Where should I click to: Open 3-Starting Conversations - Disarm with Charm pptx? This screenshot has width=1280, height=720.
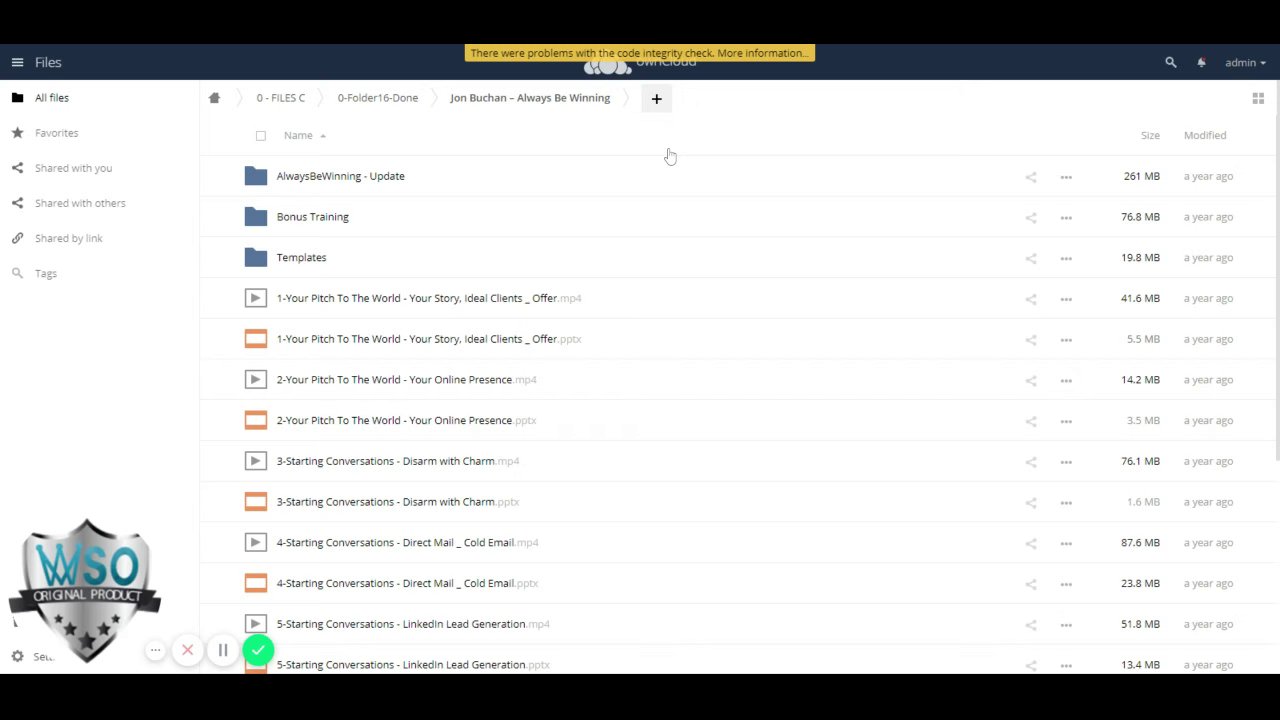tap(398, 502)
